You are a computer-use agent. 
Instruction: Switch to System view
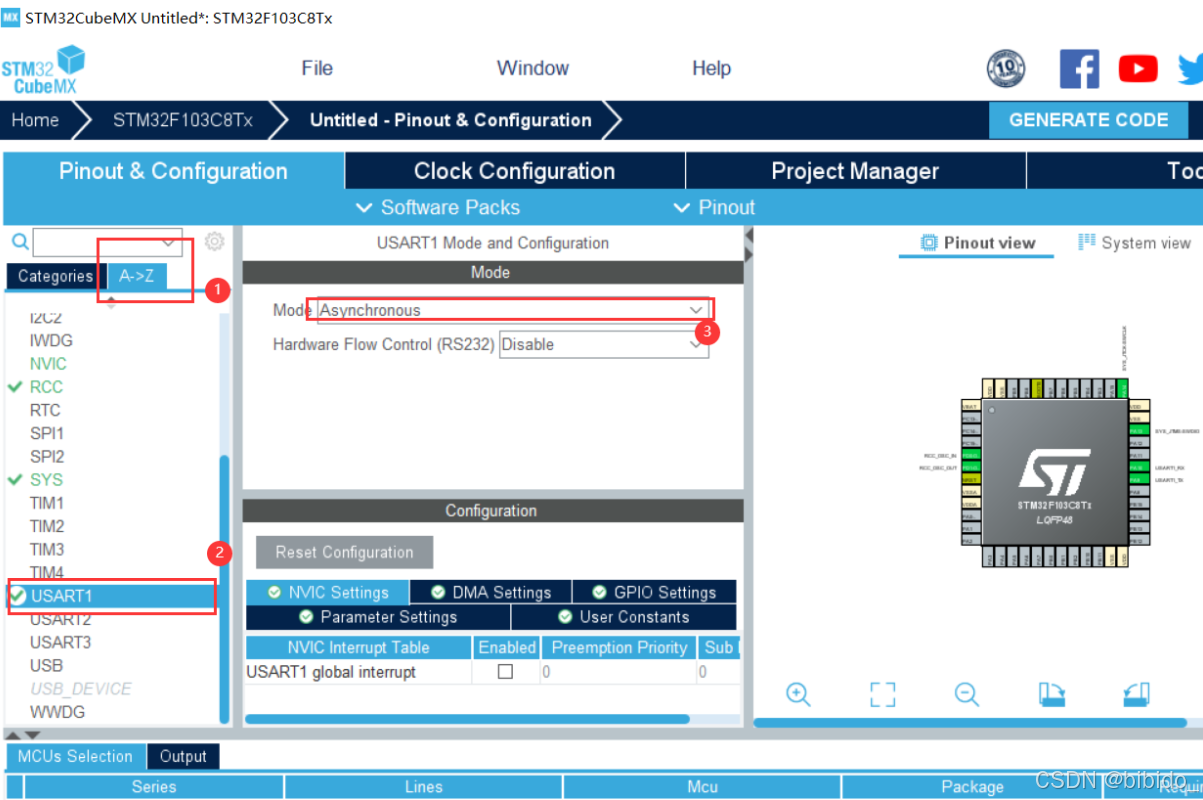coord(1134,243)
